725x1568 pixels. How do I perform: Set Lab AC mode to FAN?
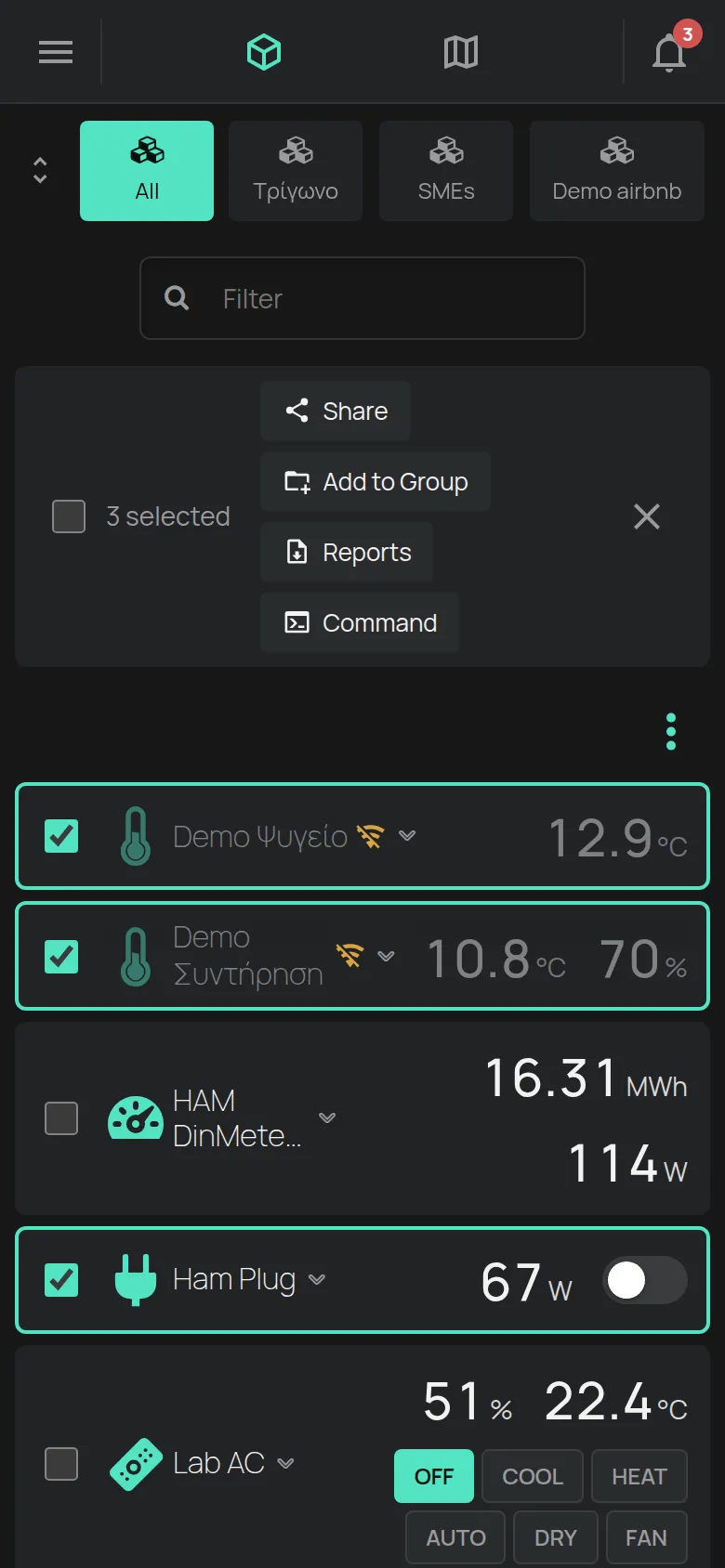tap(646, 1537)
